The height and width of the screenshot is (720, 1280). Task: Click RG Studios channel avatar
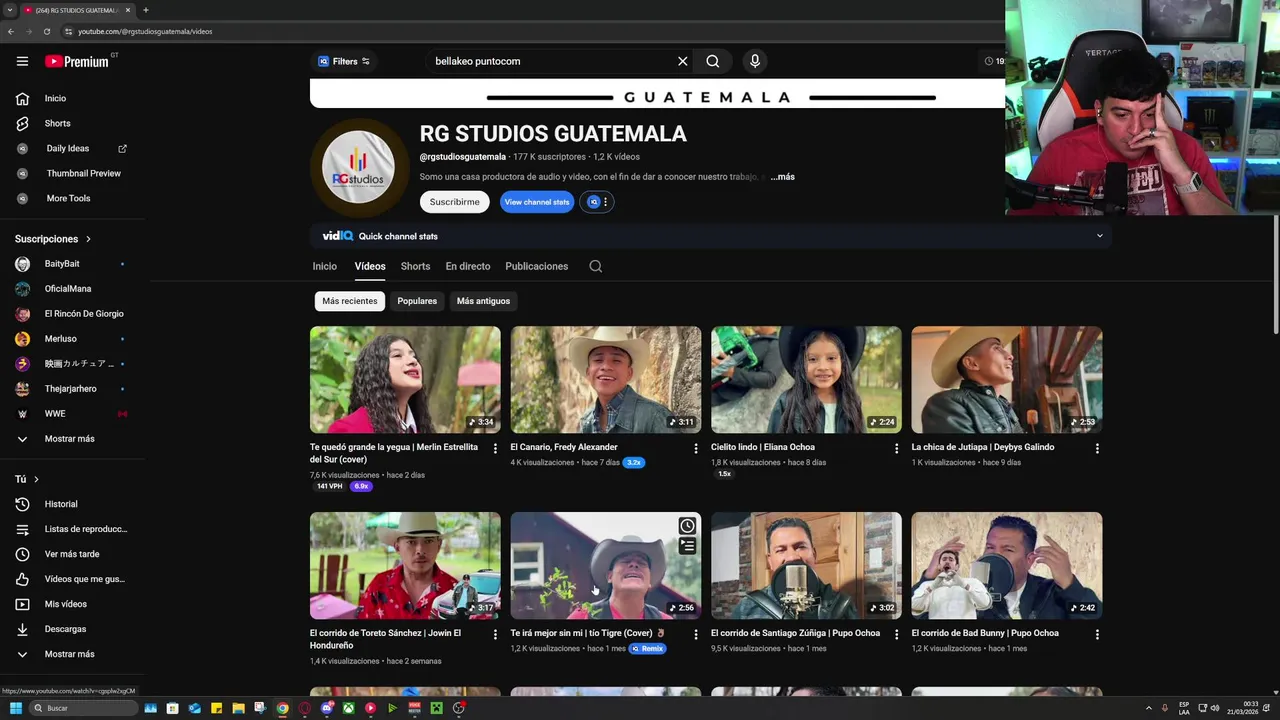358,167
